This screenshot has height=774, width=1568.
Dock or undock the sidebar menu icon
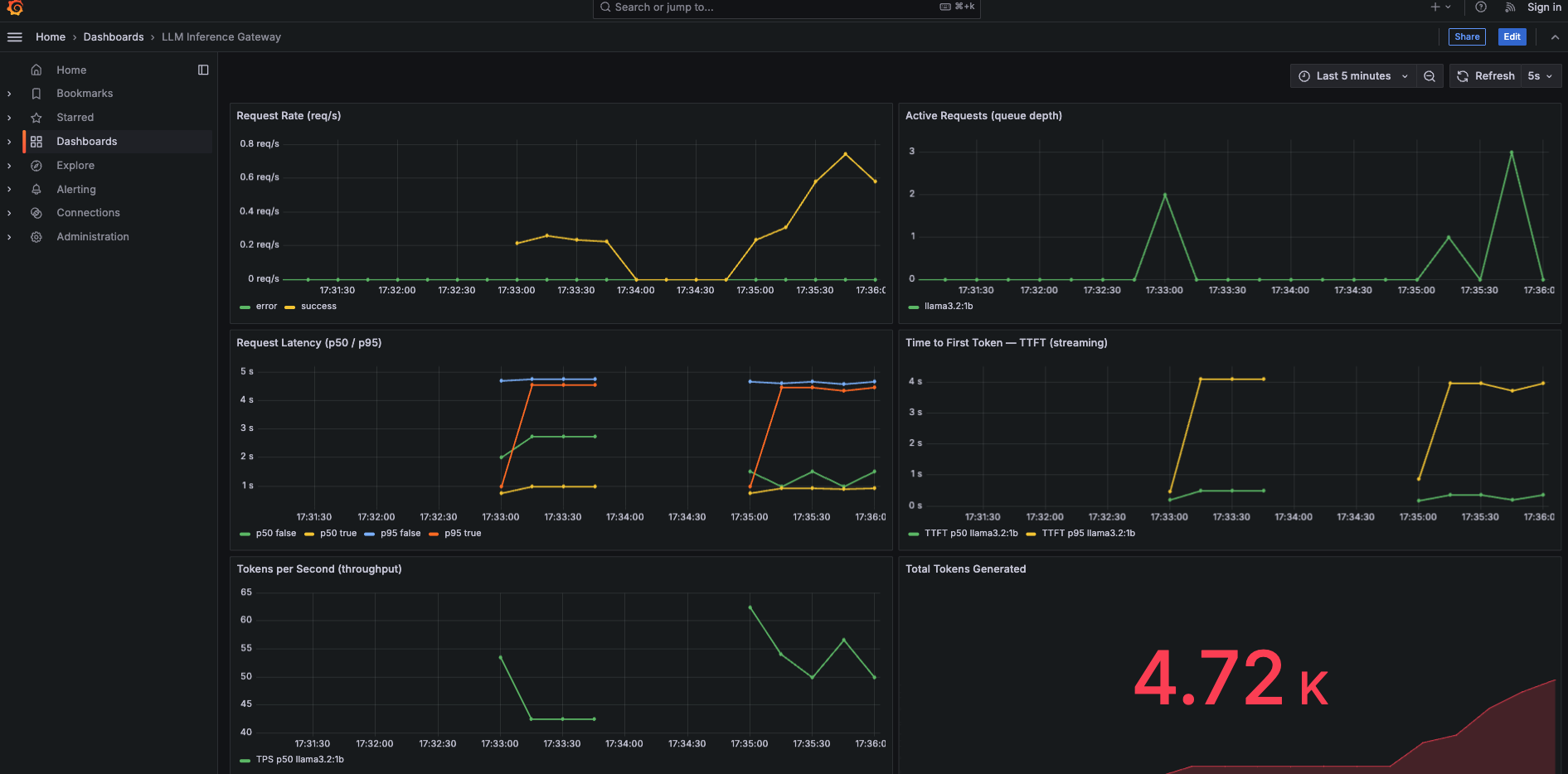click(203, 70)
